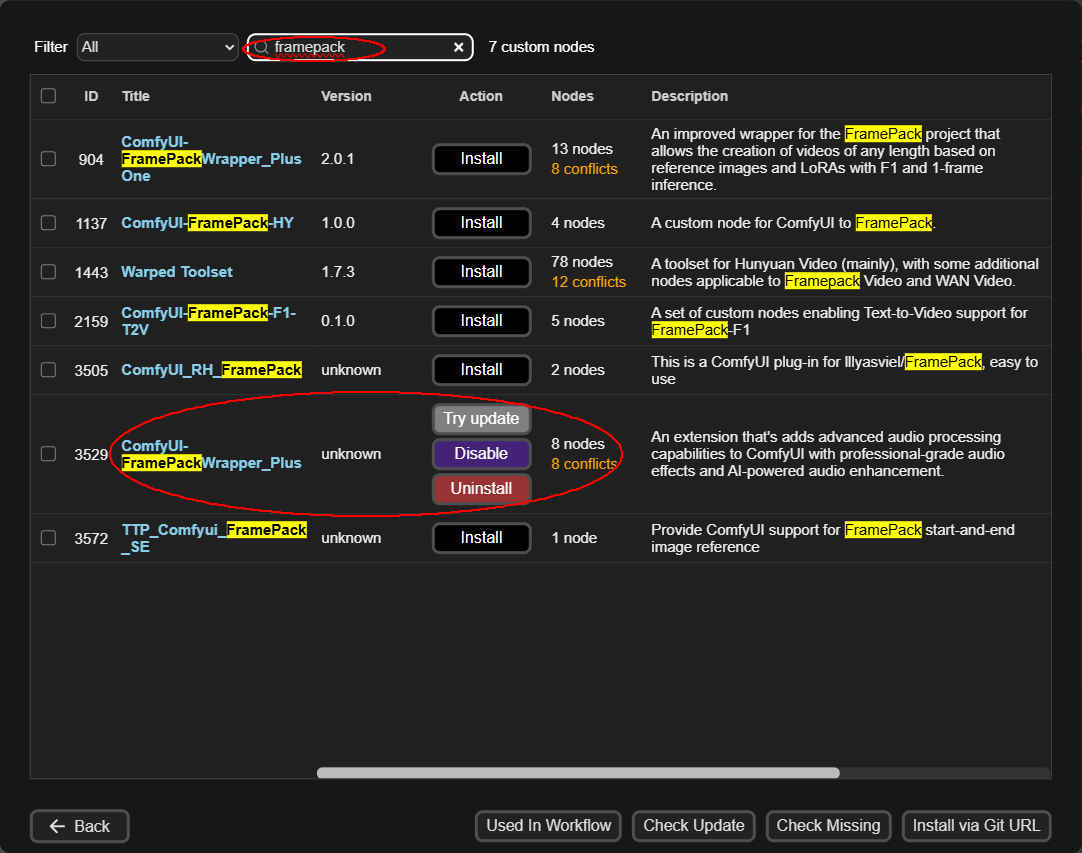1082x853 pixels.
Task: Go Back using the arrow button
Action: (x=80, y=826)
